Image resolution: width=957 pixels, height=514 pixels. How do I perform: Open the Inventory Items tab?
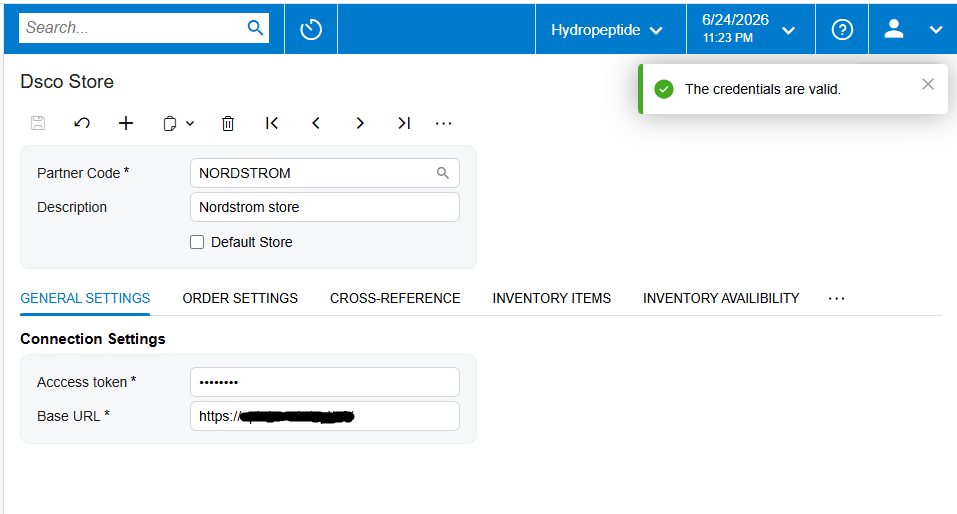(551, 298)
